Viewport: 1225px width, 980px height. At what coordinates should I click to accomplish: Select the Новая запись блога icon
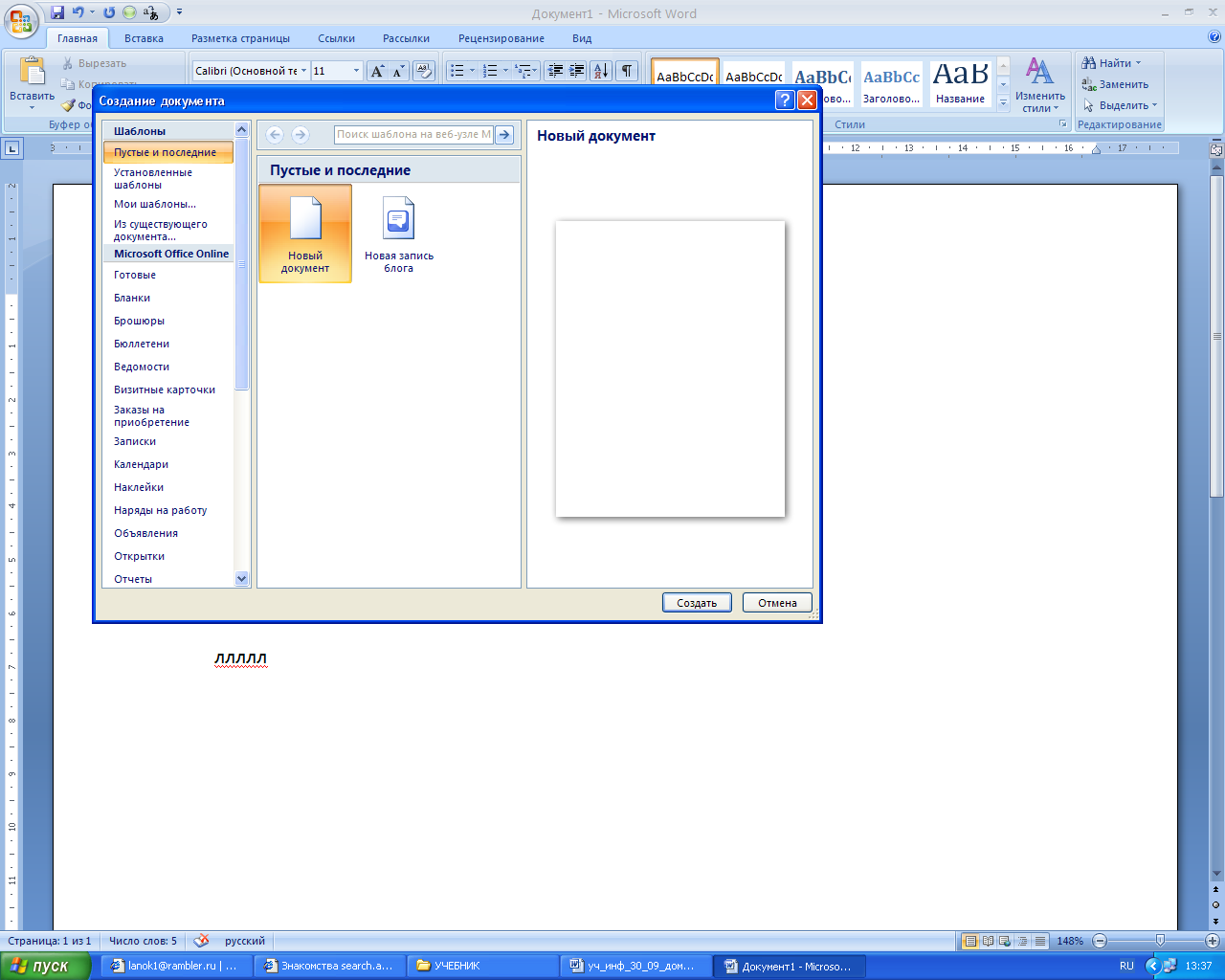click(399, 234)
